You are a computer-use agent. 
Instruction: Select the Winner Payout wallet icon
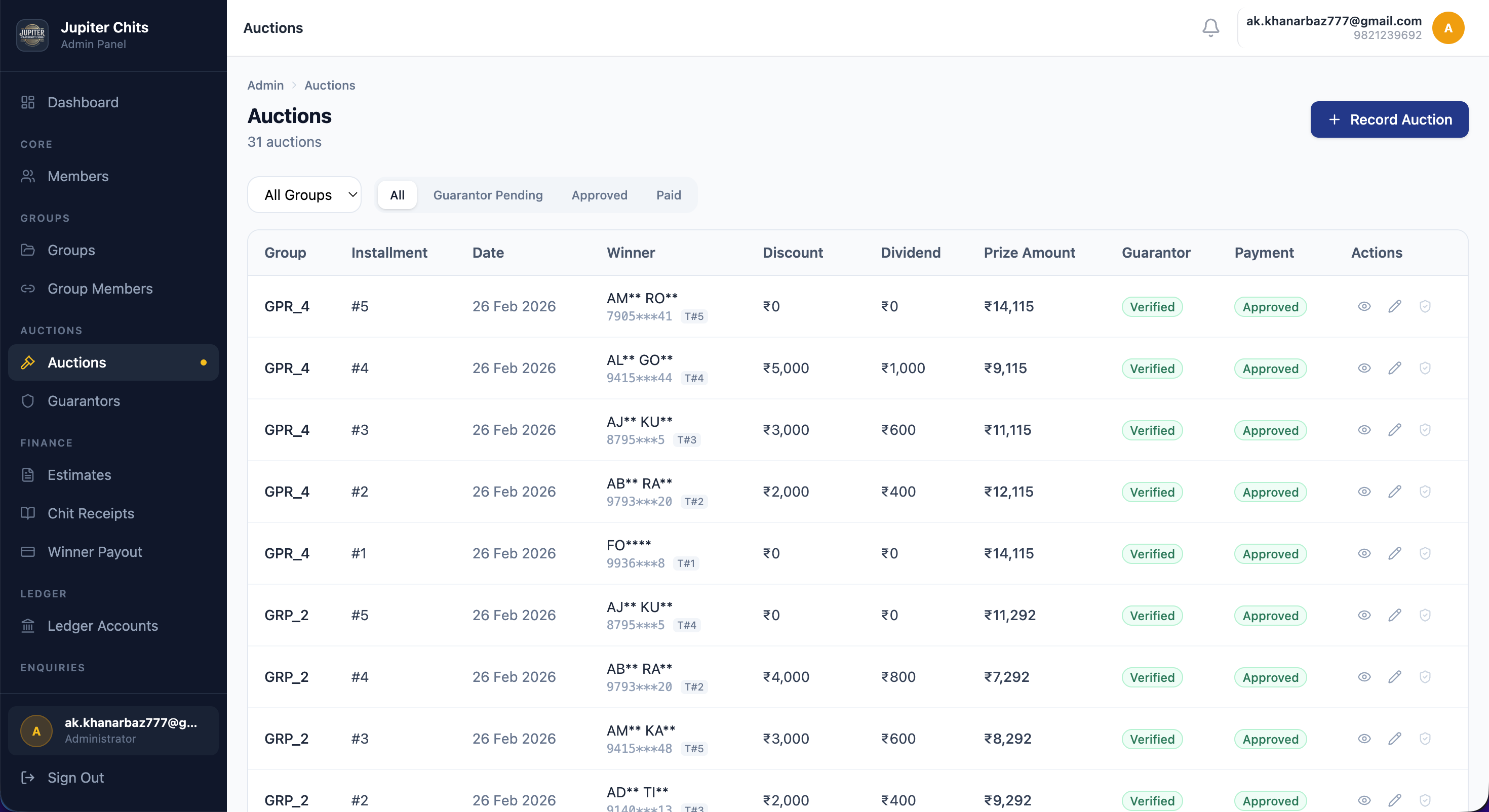click(27, 552)
